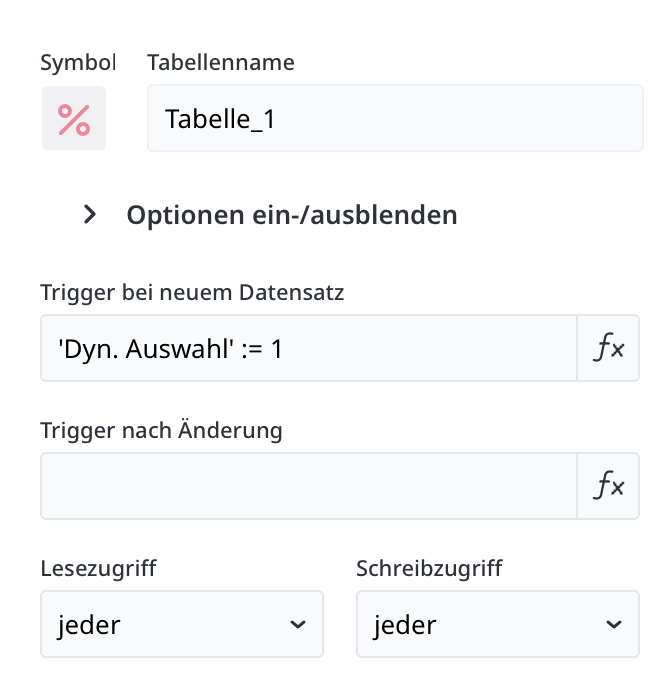The width and height of the screenshot is (672, 678).
Task: Open formula editor for new-record trigger
Action: pyautogui.click(x=609, y=348)
